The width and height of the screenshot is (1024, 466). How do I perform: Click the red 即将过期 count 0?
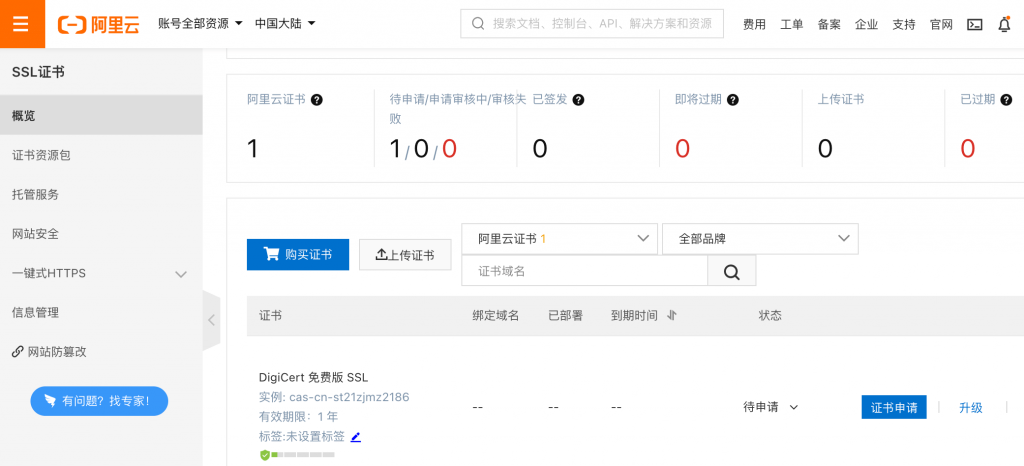tap(682, 149)
